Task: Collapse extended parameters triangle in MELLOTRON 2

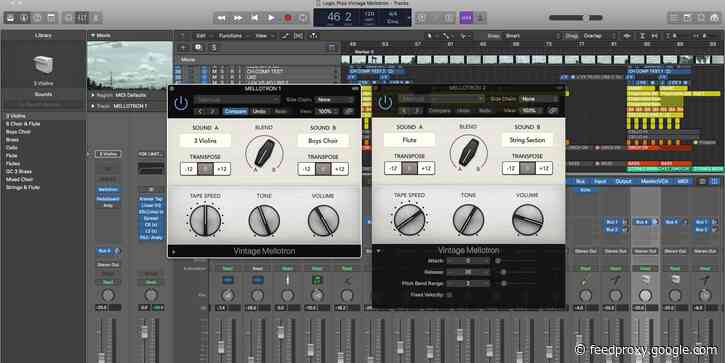Action: coord(379,251)
